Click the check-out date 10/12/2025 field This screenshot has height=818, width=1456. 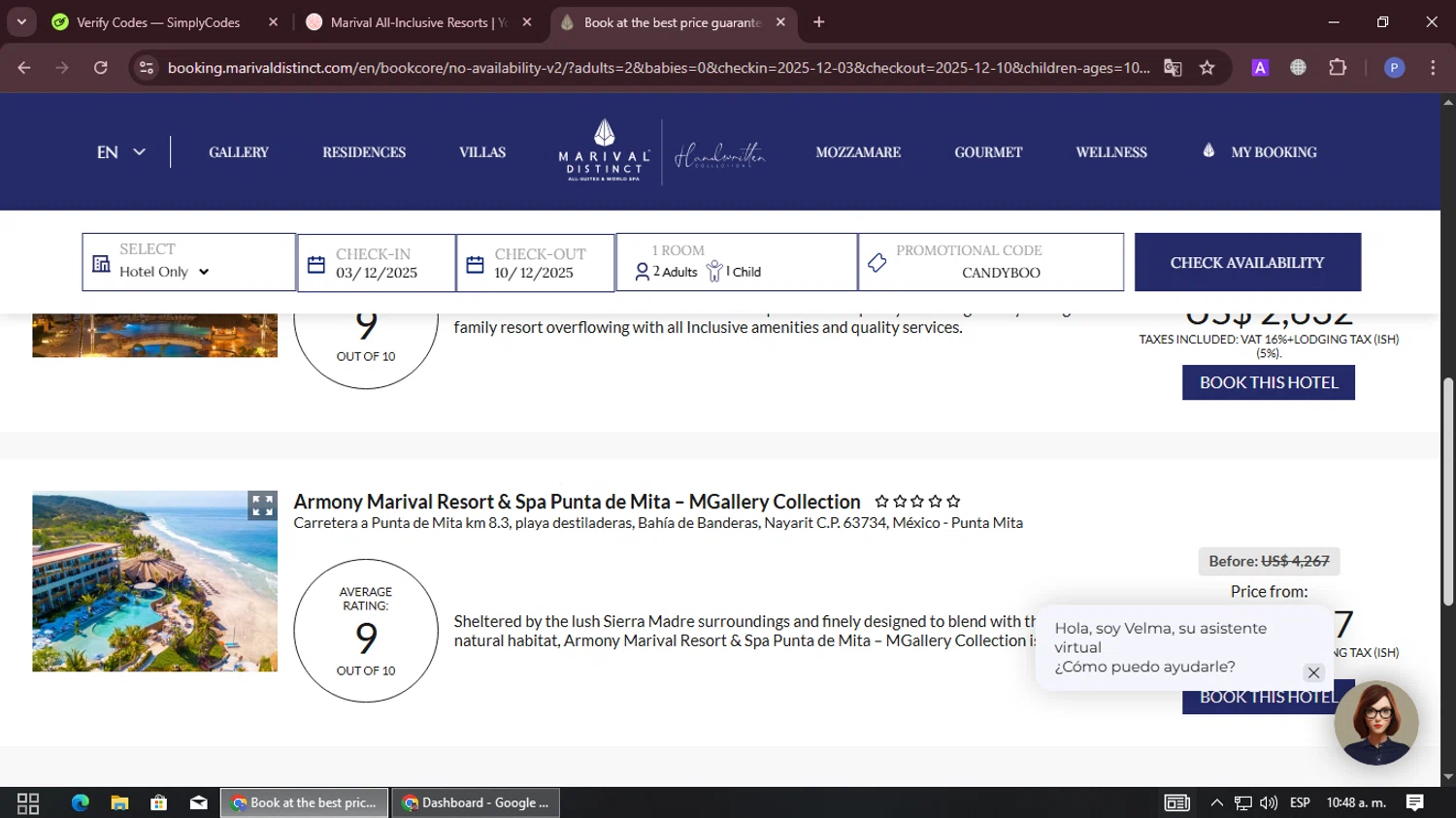click(x=536, y=262)
